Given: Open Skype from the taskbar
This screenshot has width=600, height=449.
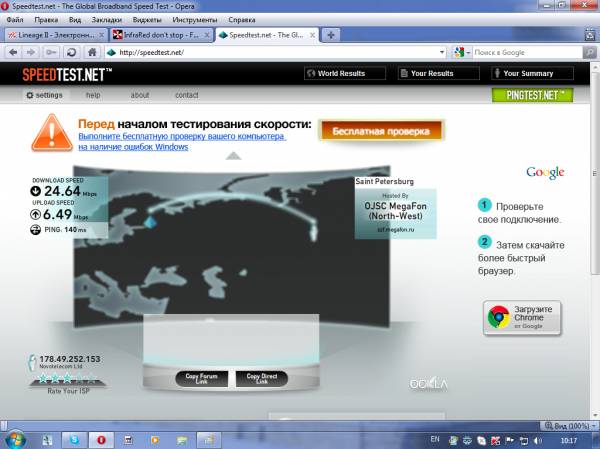Looking at the screenshot, I should click(x=74, y=440).
